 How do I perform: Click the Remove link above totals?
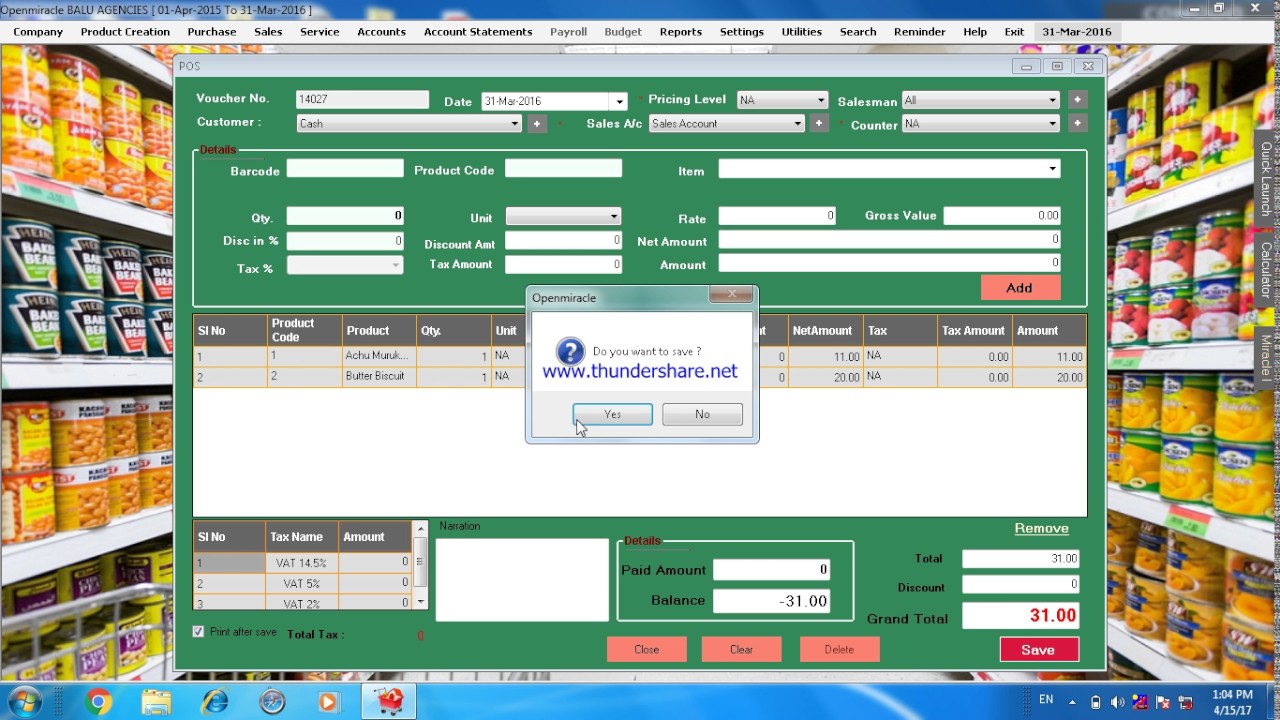pos(1042,528)
